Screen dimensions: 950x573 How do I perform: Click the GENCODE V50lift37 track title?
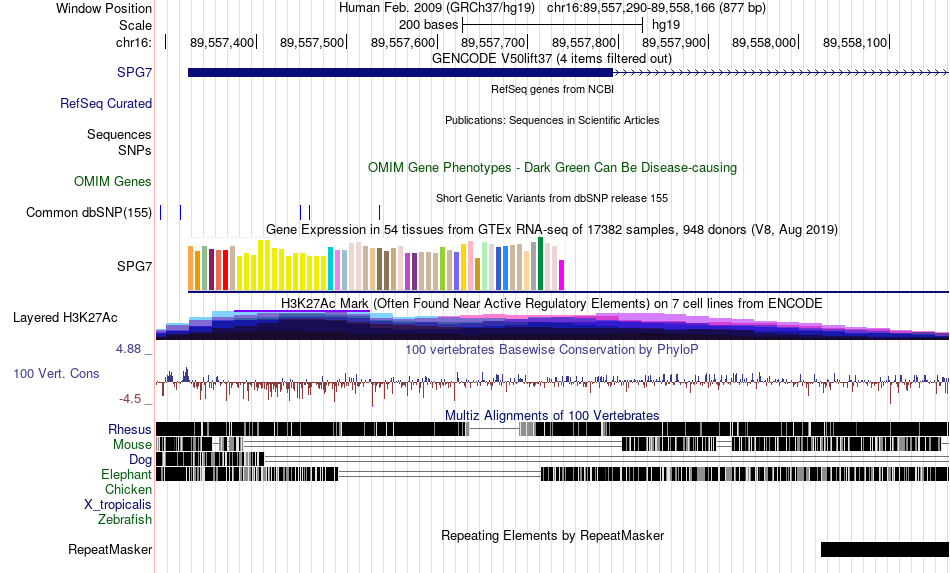click(551, 59)
